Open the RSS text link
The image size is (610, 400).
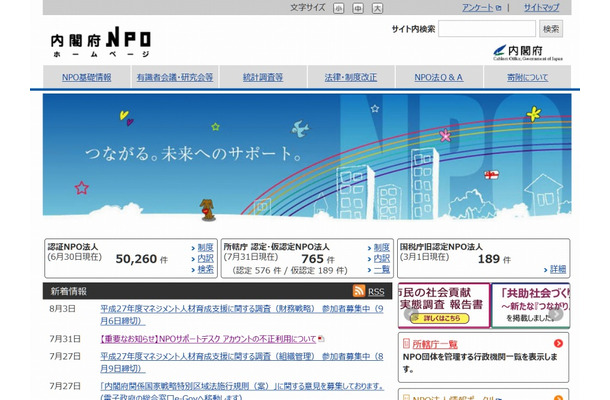[x=376, y=292]
